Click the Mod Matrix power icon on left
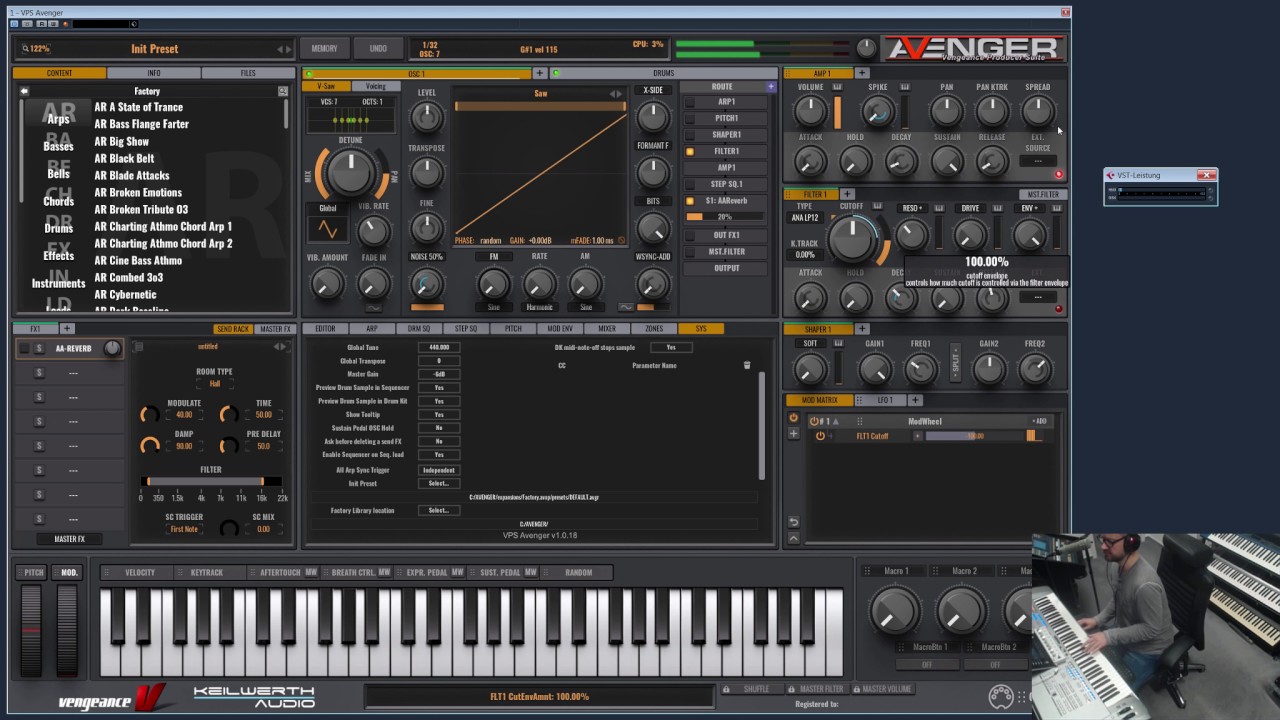The width and height of the screenshot is (1280, 720). pos(793,418)
